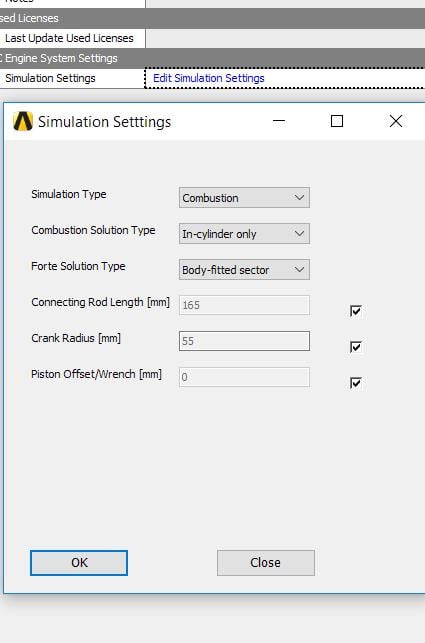This screenshot has height=643, width=425.
Task: Toggle the Connecting Rod Length checkbox
Action: click(356, 311)
